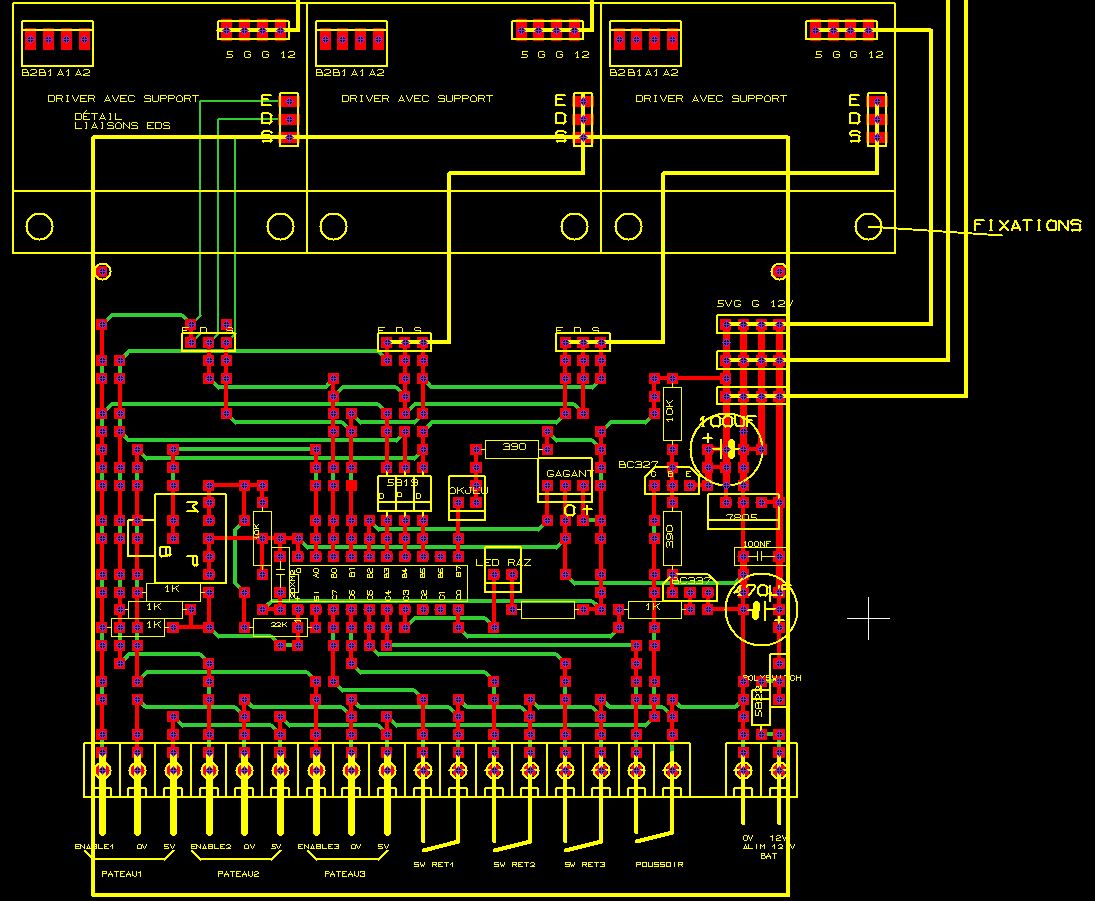Select the unlabeled resistor below LED RAZ
Image resolution: width=1095 pixels, height=901 pixels.
[548, 610]
